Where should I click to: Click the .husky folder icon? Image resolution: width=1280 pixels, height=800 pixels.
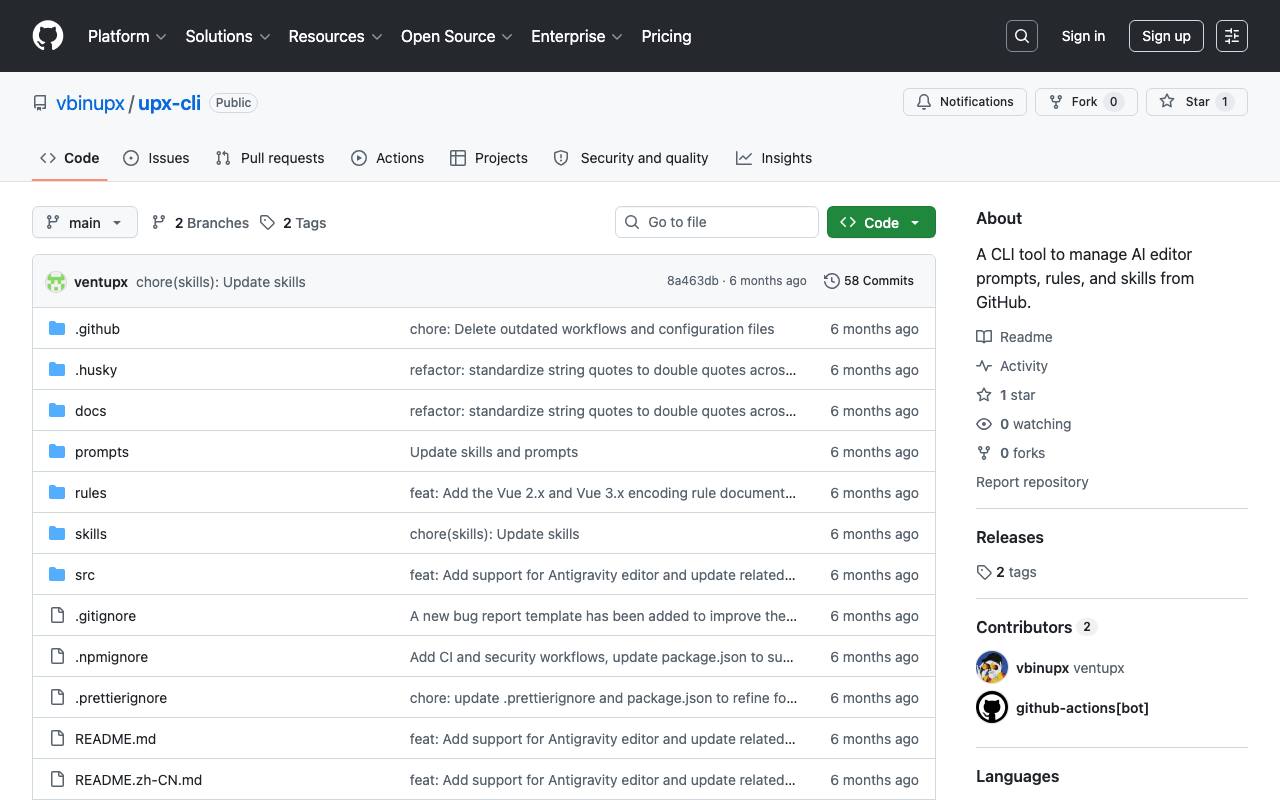click(x=57, y=370)
